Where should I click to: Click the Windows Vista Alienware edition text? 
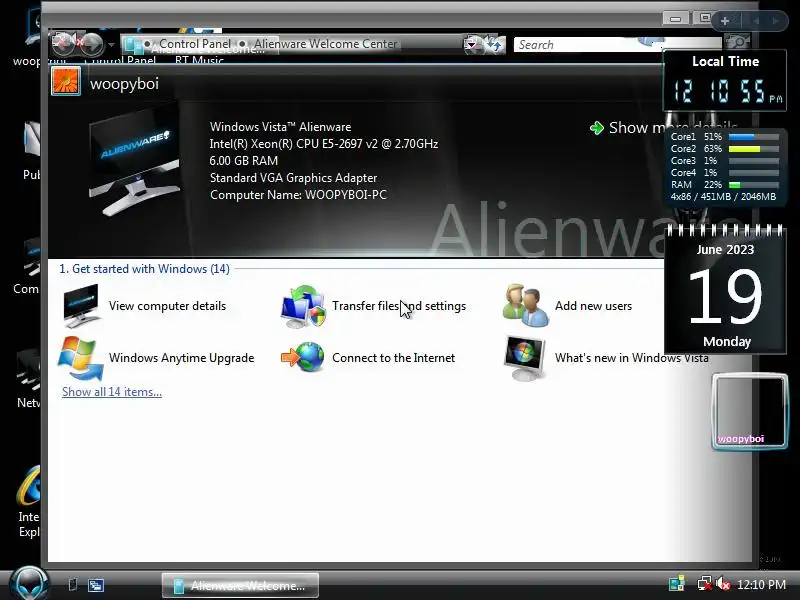(281, 127)
